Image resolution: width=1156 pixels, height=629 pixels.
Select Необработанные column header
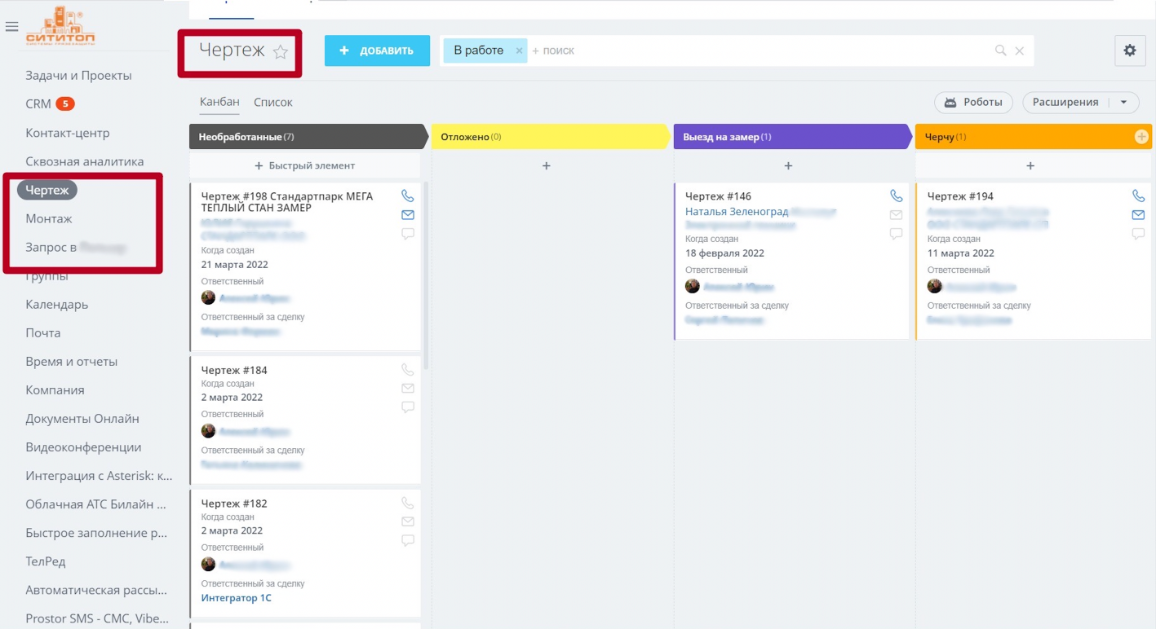pyautogui.click(x=307, y=136)
